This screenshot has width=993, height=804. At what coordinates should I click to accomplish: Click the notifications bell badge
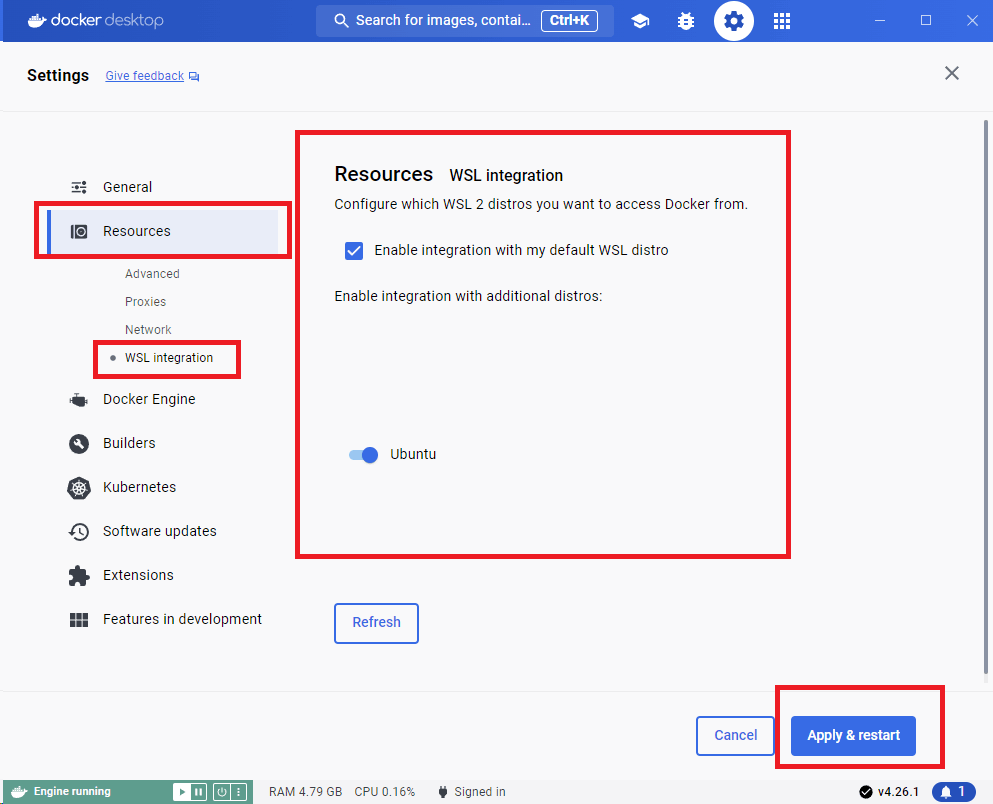tap(953, 791)
